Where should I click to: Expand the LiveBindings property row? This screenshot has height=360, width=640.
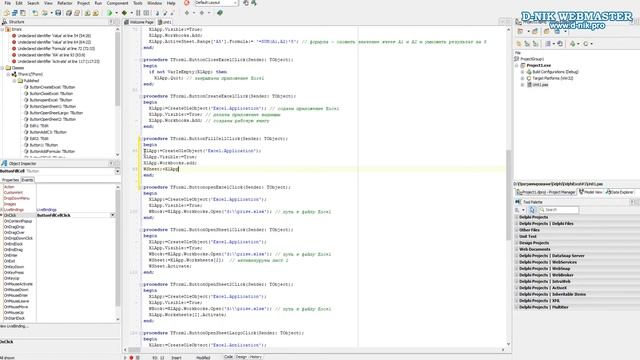tap(2, 209)
